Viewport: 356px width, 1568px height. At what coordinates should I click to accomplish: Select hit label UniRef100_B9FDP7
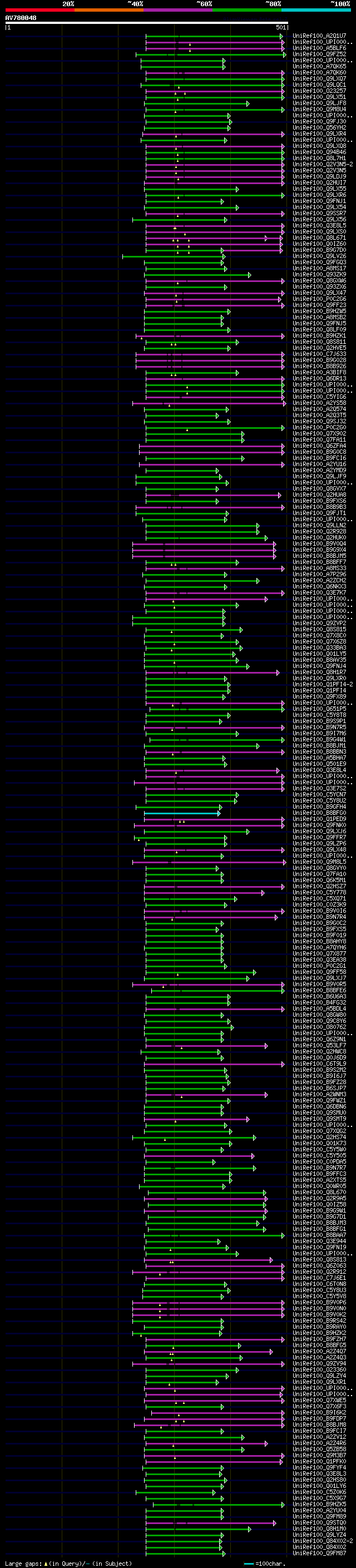(x=319, y=1419)
